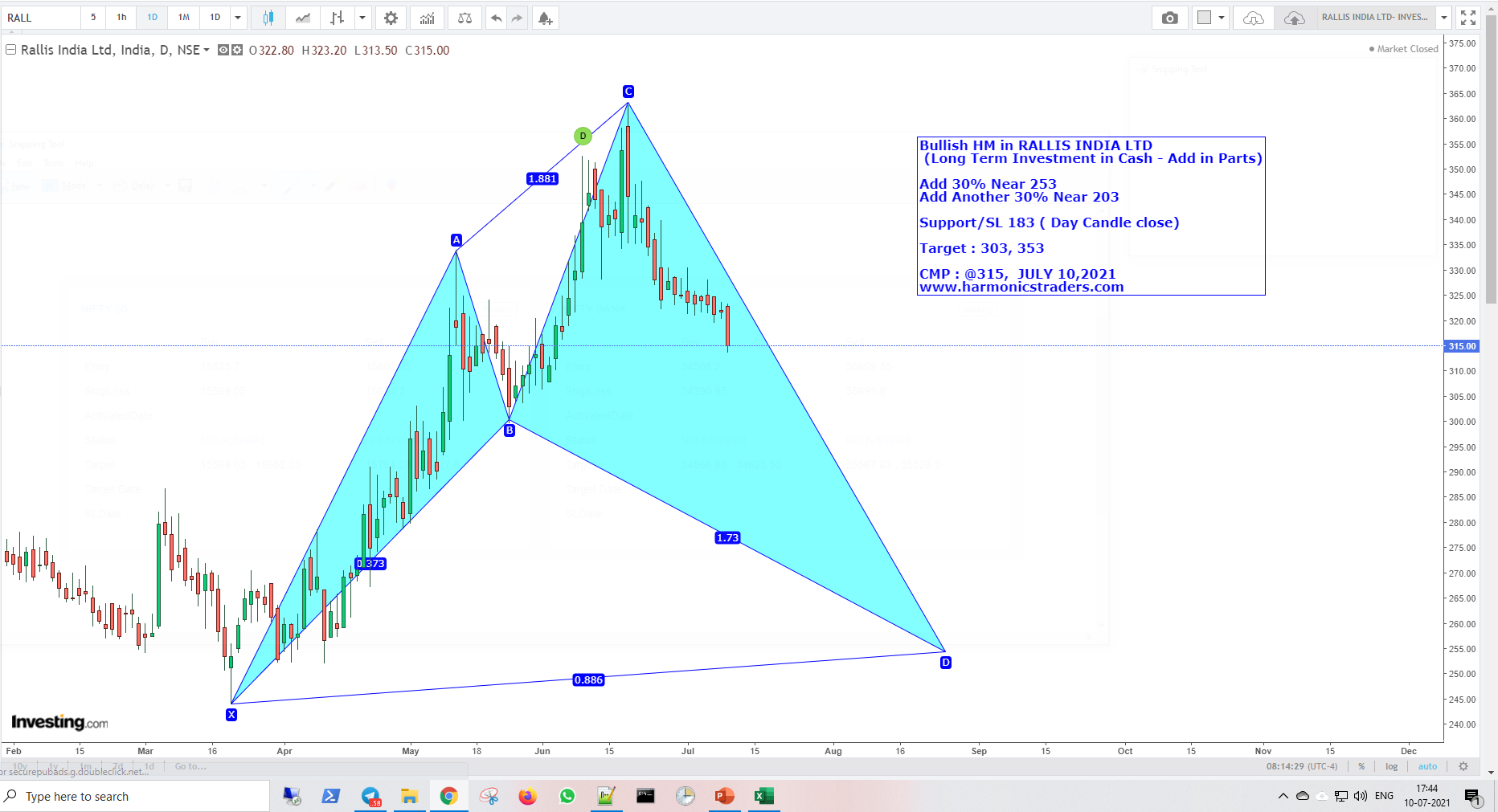Image resolution: width=1498 pixels, height=812 pixels.
Task: Click point A pattern label
Action: tap(456, 240)
